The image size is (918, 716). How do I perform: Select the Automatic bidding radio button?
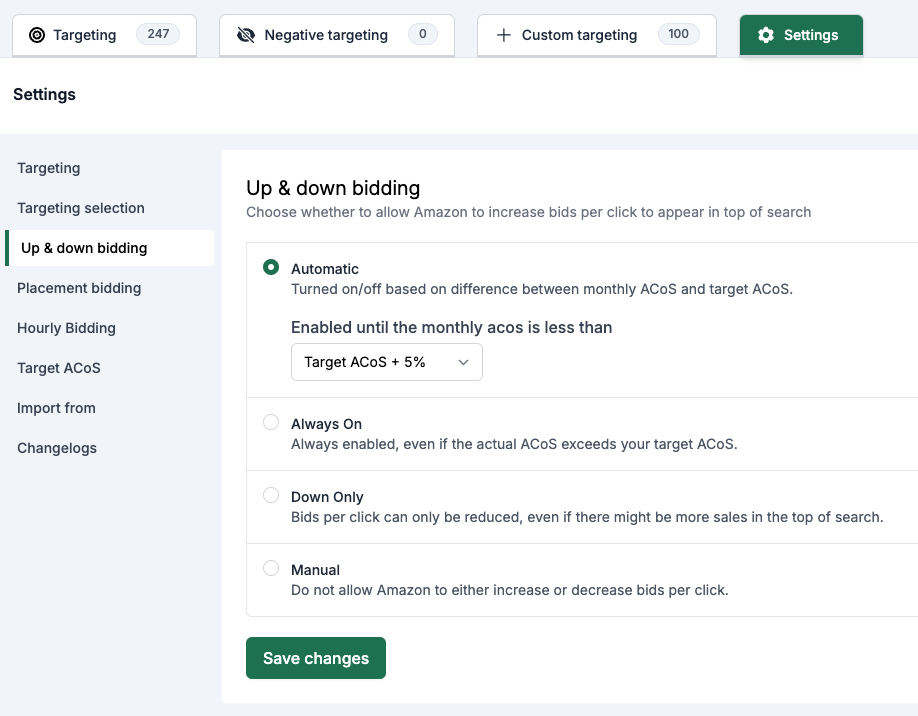tap(271, 268)
